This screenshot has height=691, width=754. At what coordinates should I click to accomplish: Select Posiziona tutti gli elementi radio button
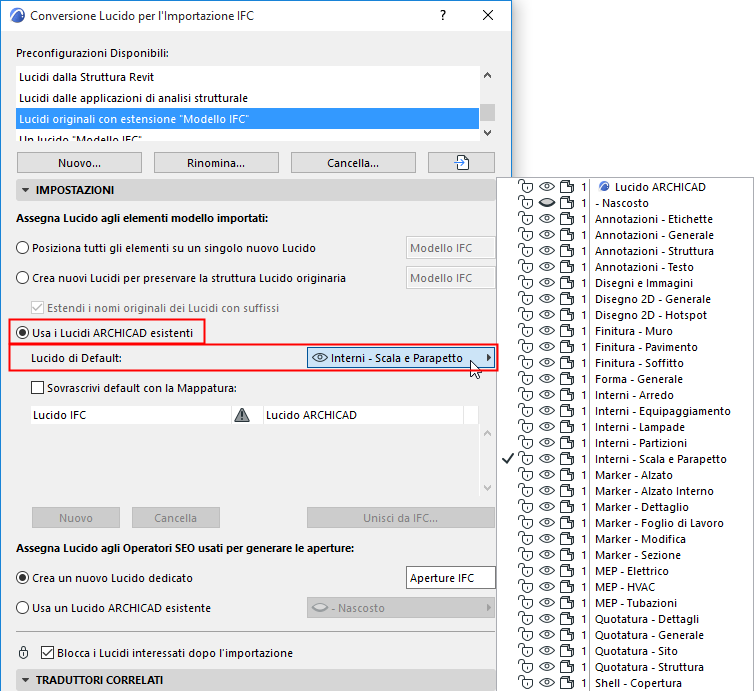pos(23,248)
